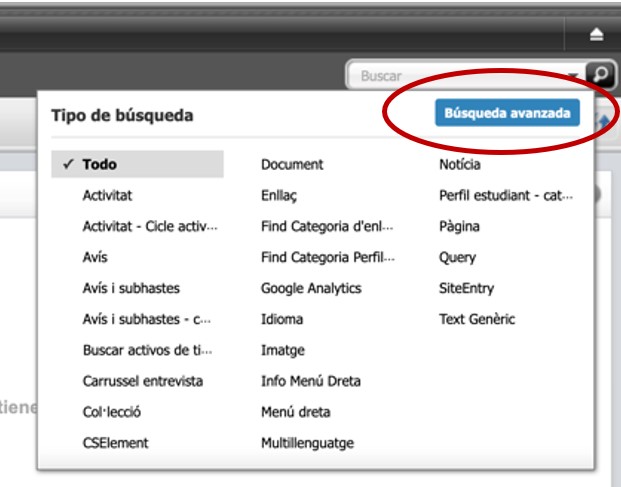Choose Enllaç as search type
Image resolution: width=621 pixels, height=487 pixels.
[x=279, y=196]
